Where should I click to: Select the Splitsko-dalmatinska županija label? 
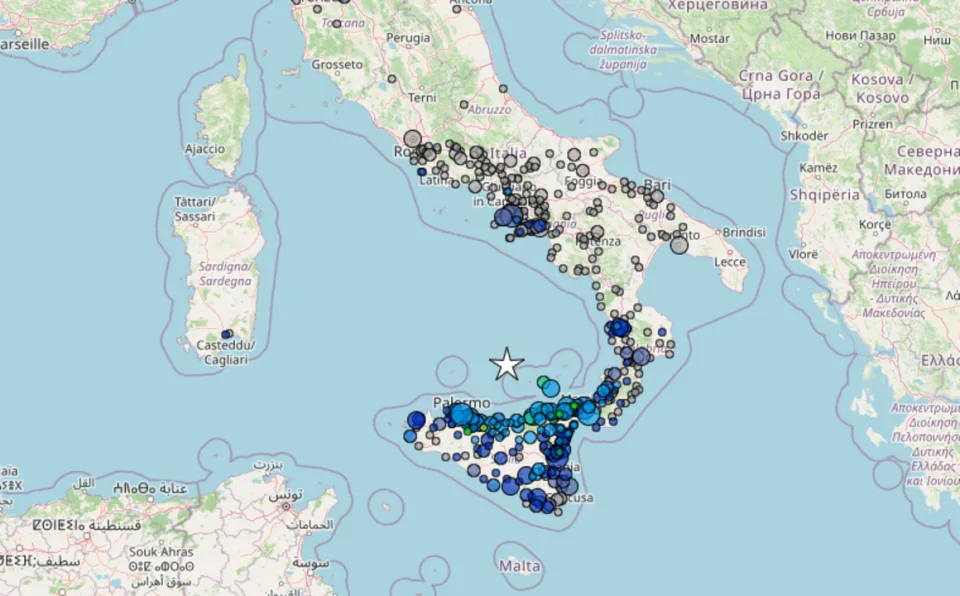pyautogui.click(x=623, y=50)
